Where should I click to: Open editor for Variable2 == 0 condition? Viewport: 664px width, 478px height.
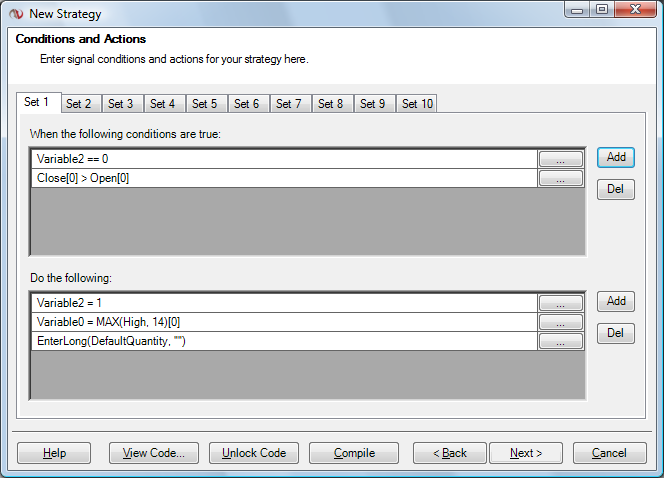(x=560, y=159)
